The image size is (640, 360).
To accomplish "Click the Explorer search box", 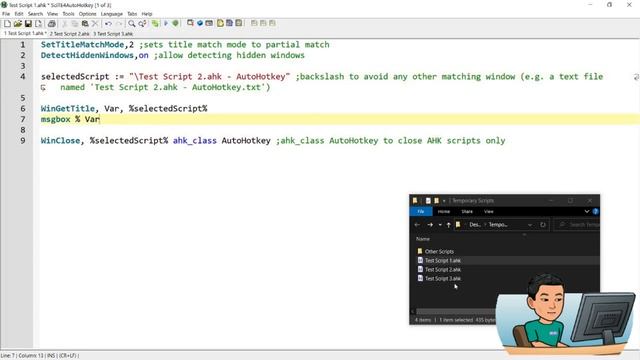I will (577, 225).
